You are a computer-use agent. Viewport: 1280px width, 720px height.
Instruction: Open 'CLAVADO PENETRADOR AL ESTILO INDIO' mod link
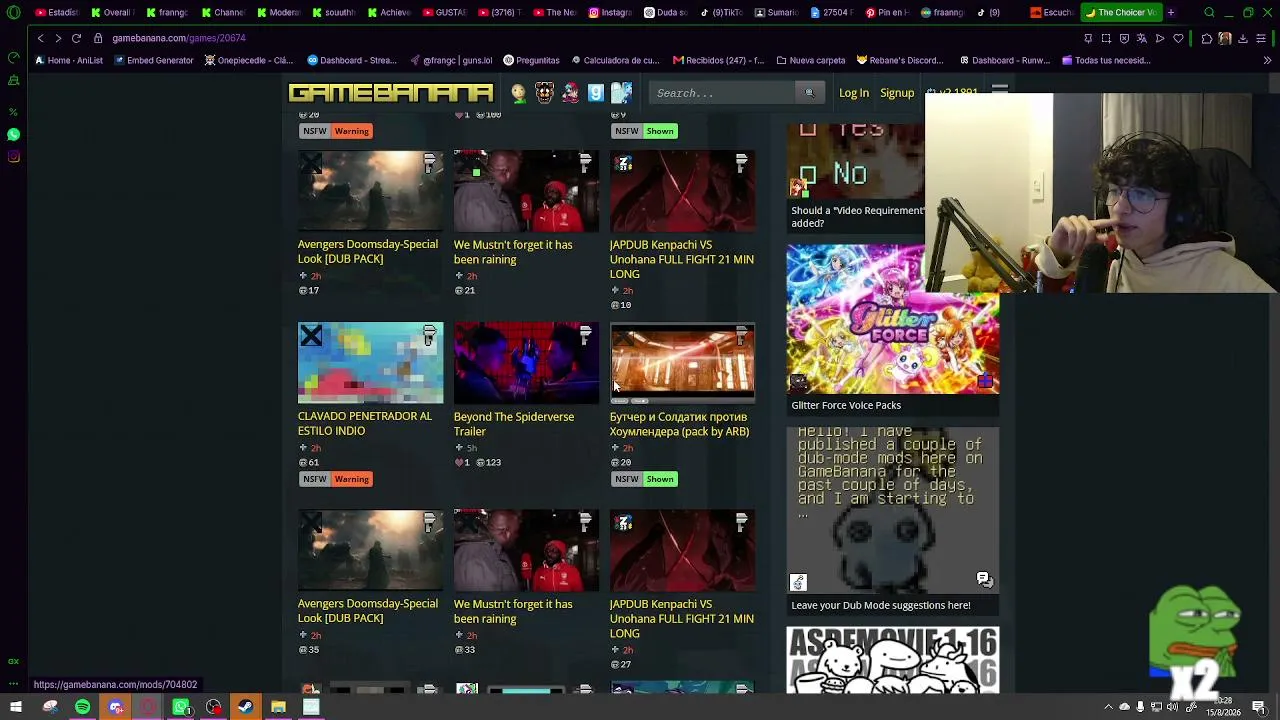click(x=365, y=423)
